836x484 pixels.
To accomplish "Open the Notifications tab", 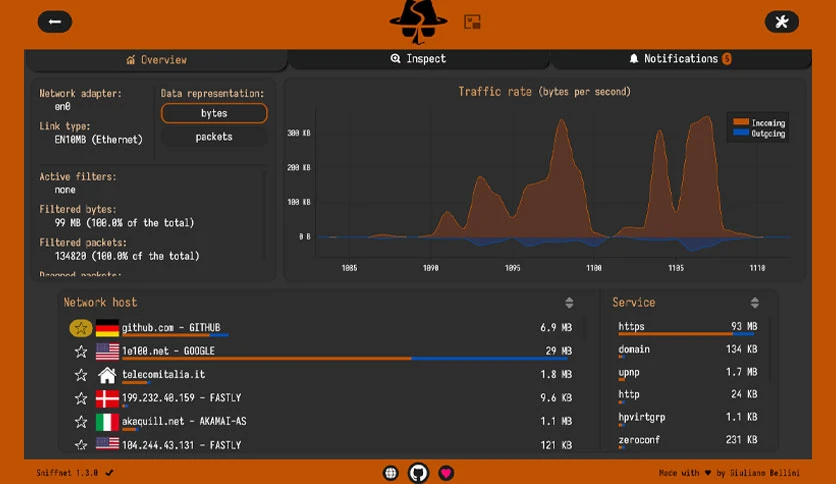I will pos(681,59).
